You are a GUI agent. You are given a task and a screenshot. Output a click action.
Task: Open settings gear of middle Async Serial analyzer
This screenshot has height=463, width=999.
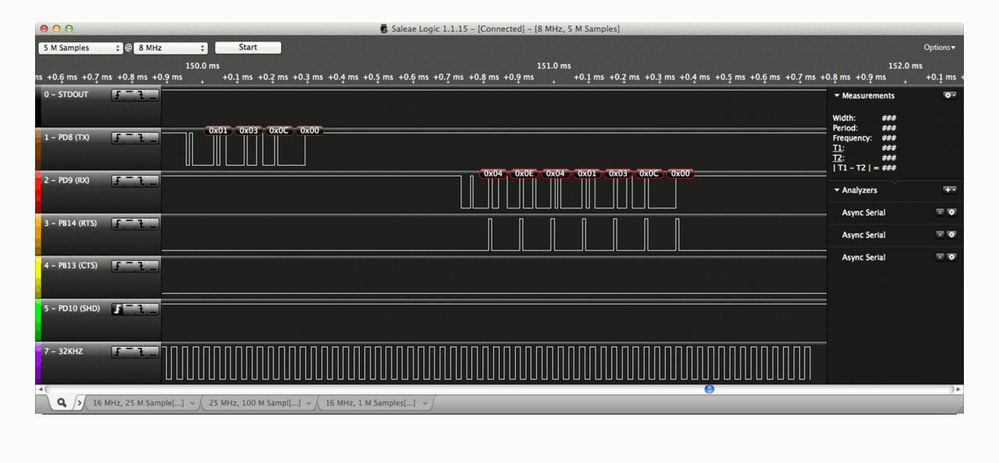tap(951, 234)
